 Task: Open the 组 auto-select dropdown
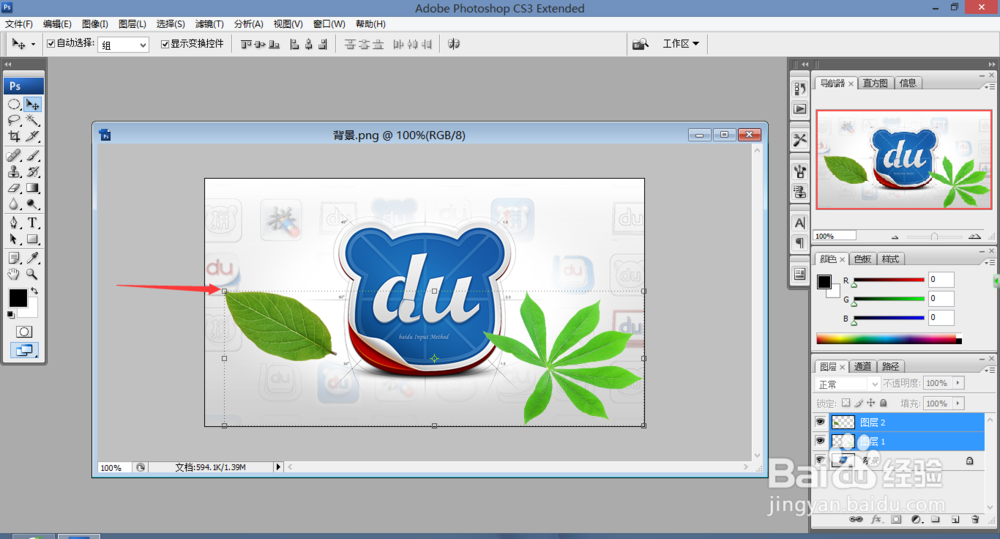[x=123, y=45]
